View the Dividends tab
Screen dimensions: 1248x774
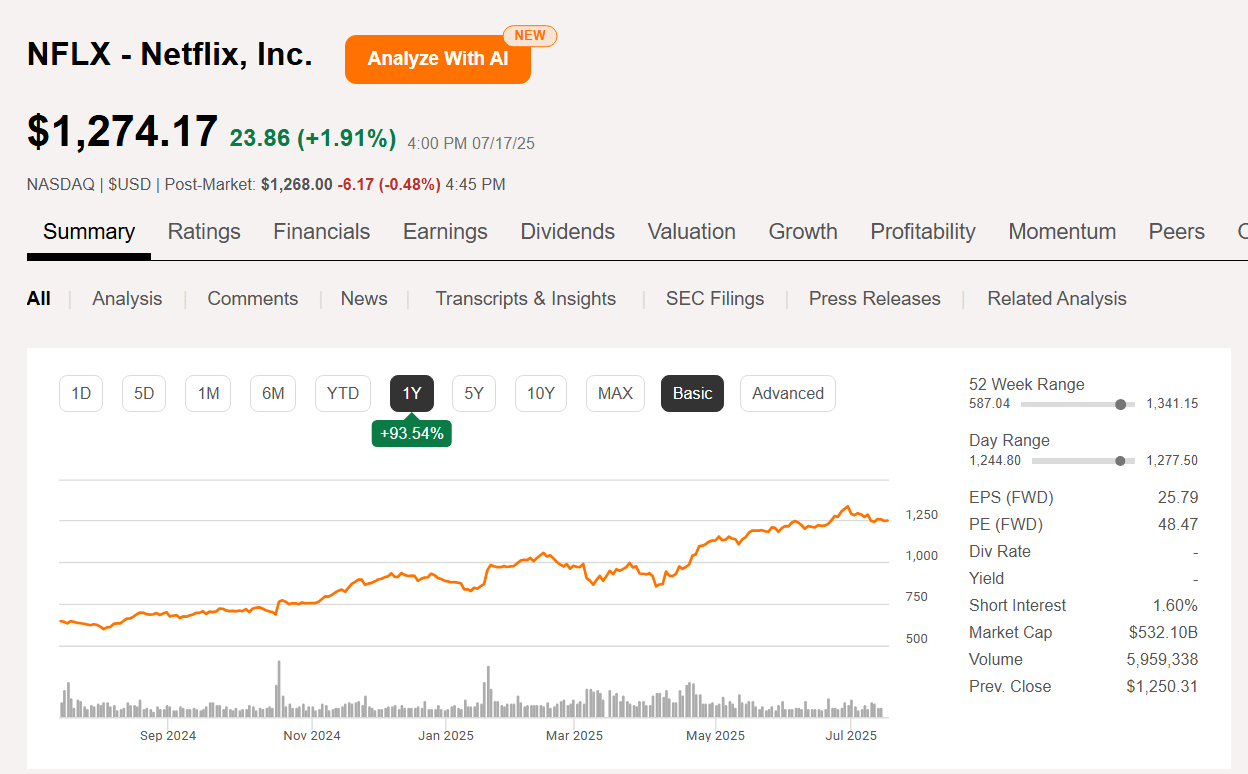point(567,231)
